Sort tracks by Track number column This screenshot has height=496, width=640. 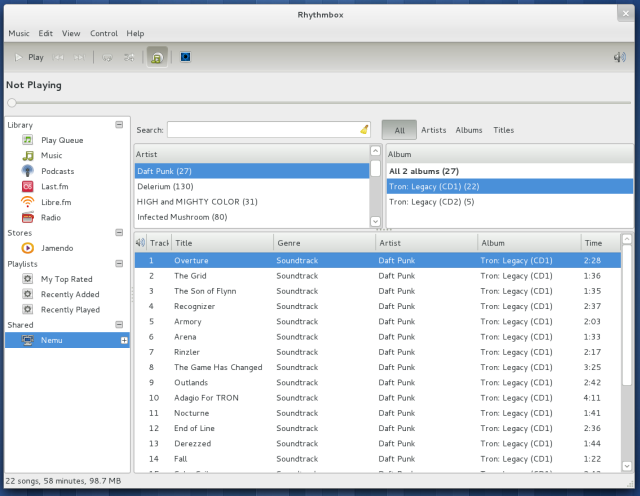tap(159, 243)
